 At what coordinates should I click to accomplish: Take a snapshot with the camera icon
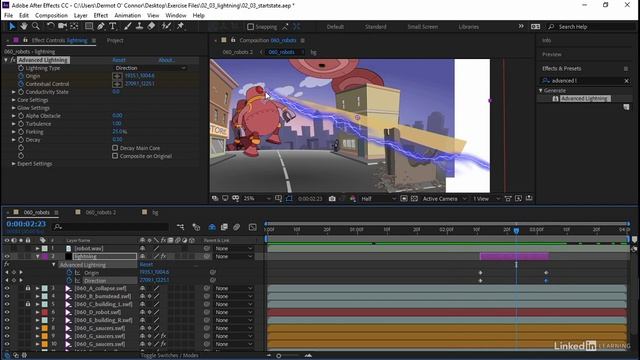tap(332, 199)
